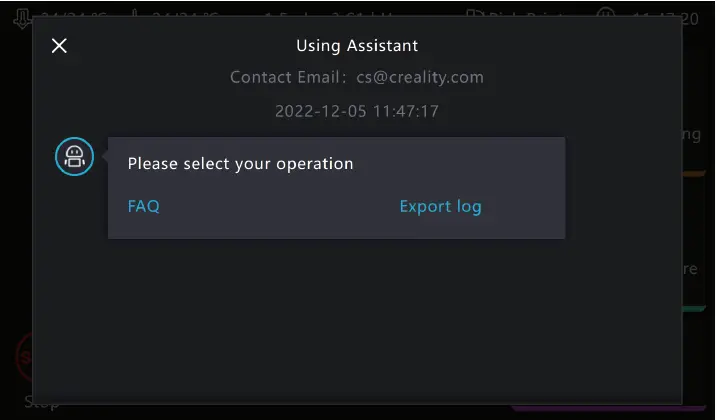Click the 'Please select your operation' message
720x420 pixels.
pyautogui.click(x=241, y=164)
